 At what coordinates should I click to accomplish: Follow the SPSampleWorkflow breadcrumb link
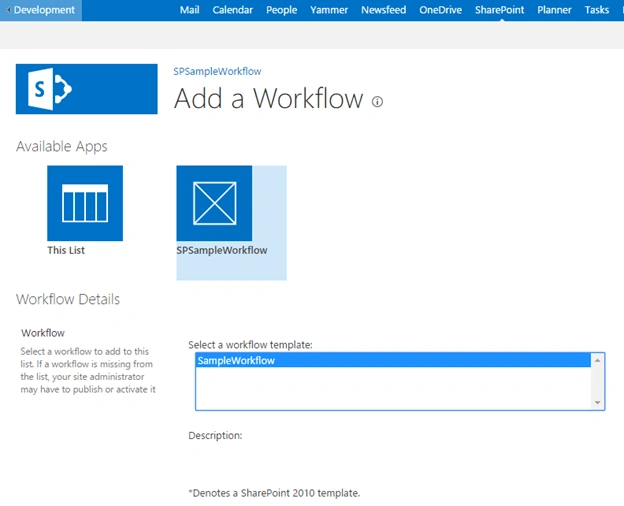click(217, 71)
